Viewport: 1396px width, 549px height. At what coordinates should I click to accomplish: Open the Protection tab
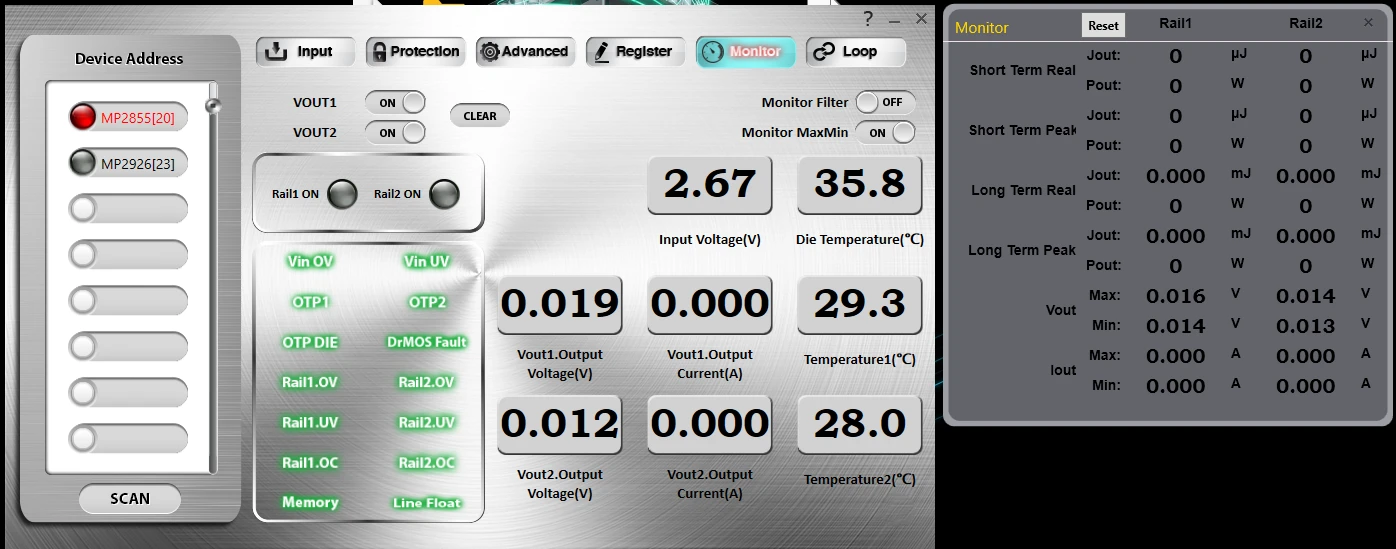[415, 52]
